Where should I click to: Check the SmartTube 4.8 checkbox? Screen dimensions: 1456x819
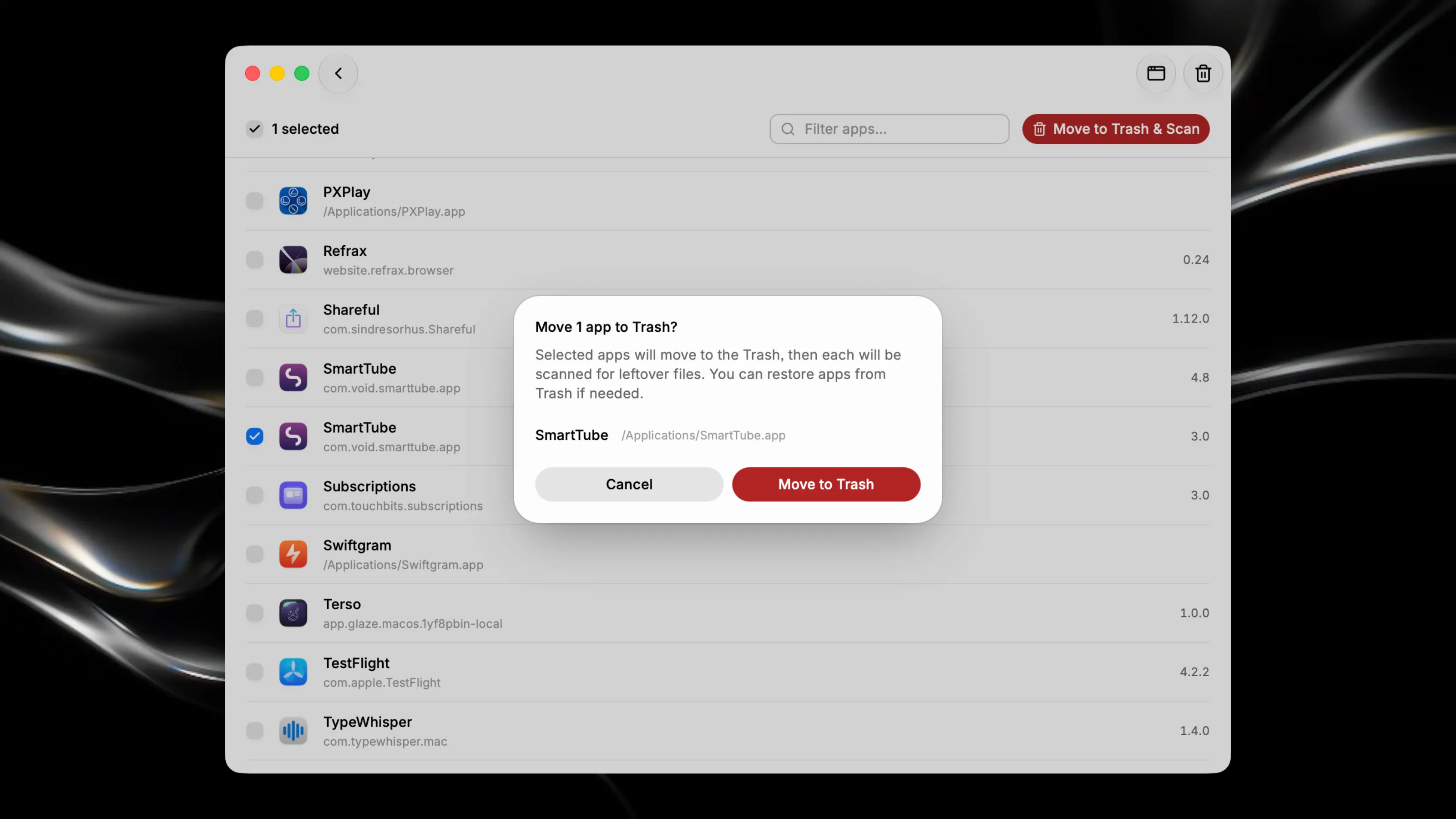pyautogui.click(x=254, y=378)
